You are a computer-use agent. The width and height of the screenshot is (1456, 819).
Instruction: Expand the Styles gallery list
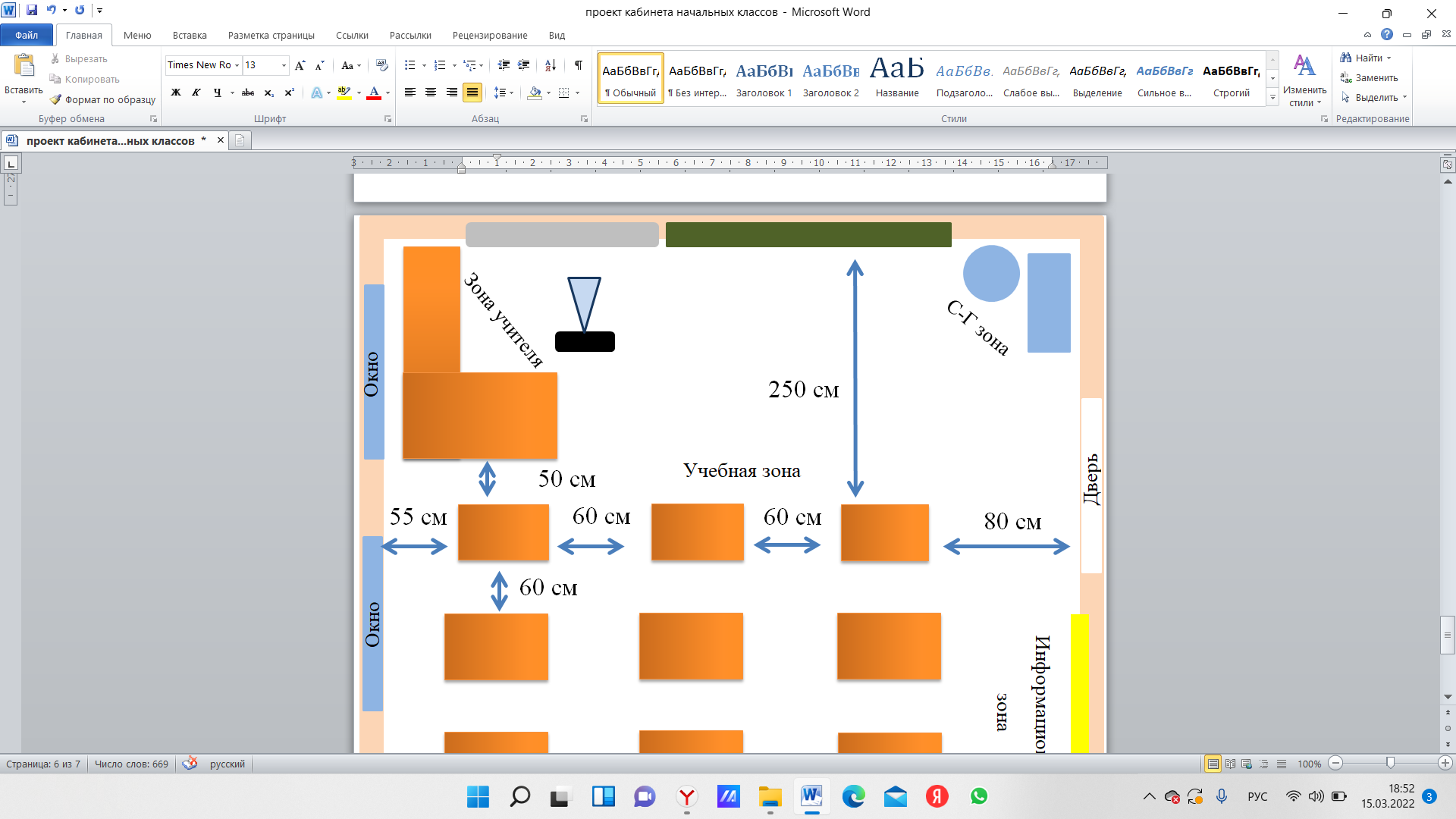(1272, 99)
